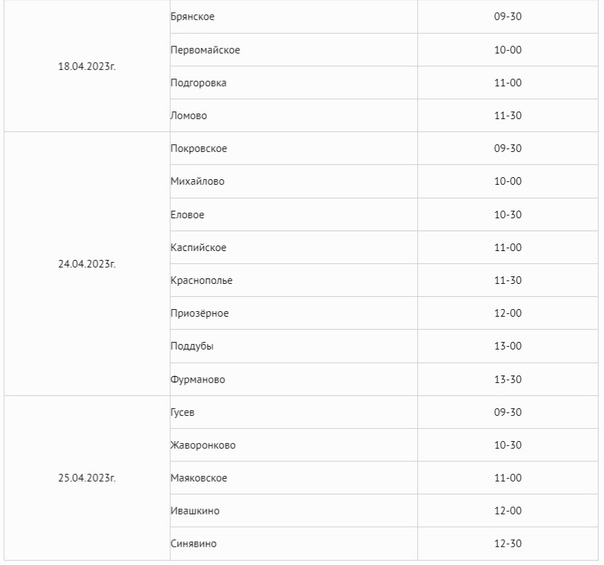
Task: Select the Покровское cell
Action: point(199,149)
